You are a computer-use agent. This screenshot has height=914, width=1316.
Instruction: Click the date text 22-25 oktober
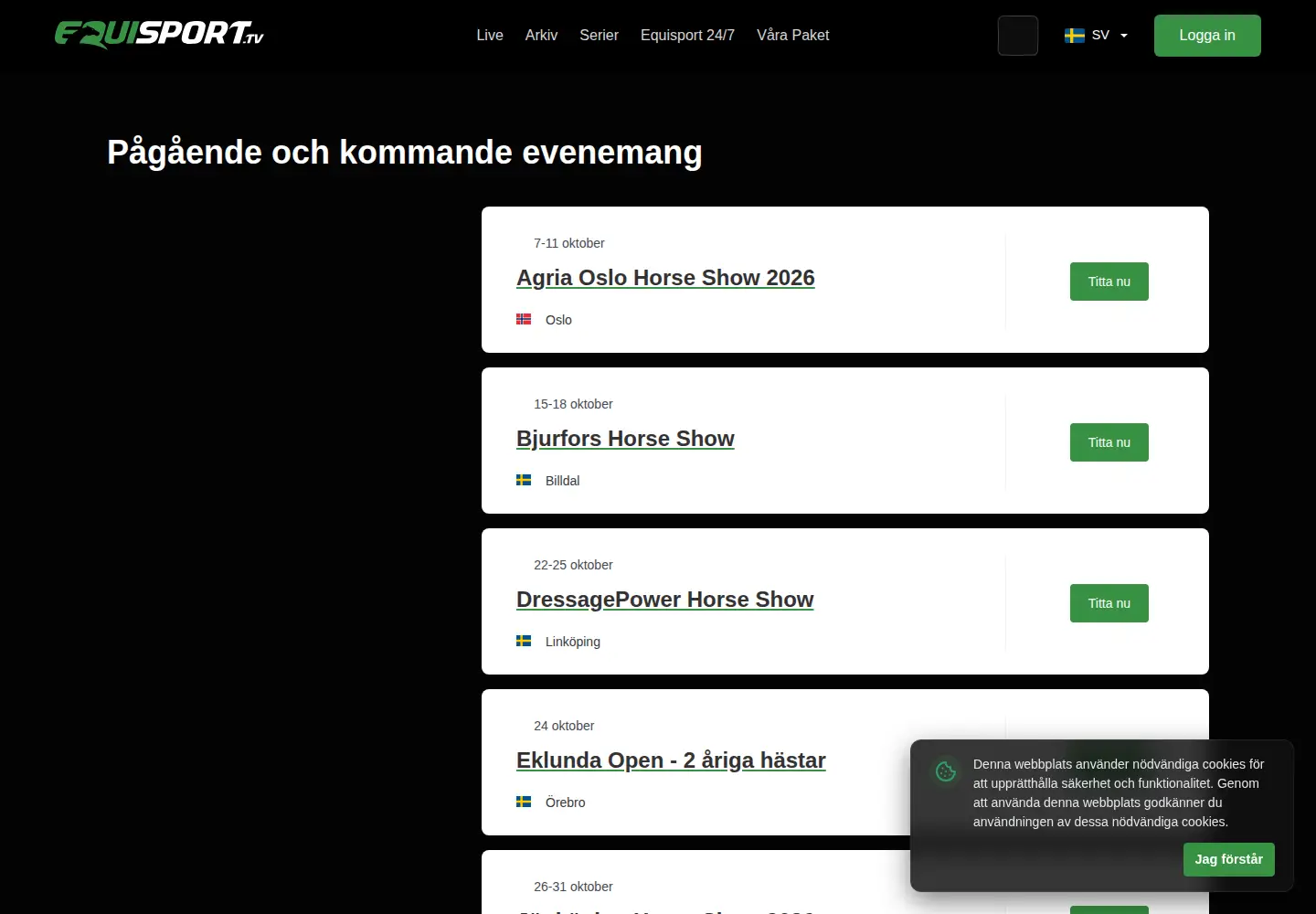[x=573, y=565]
